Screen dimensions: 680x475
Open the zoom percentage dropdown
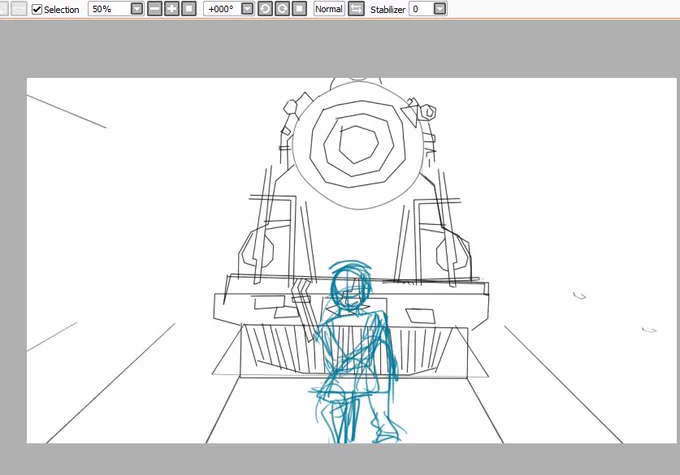[137, 9]
